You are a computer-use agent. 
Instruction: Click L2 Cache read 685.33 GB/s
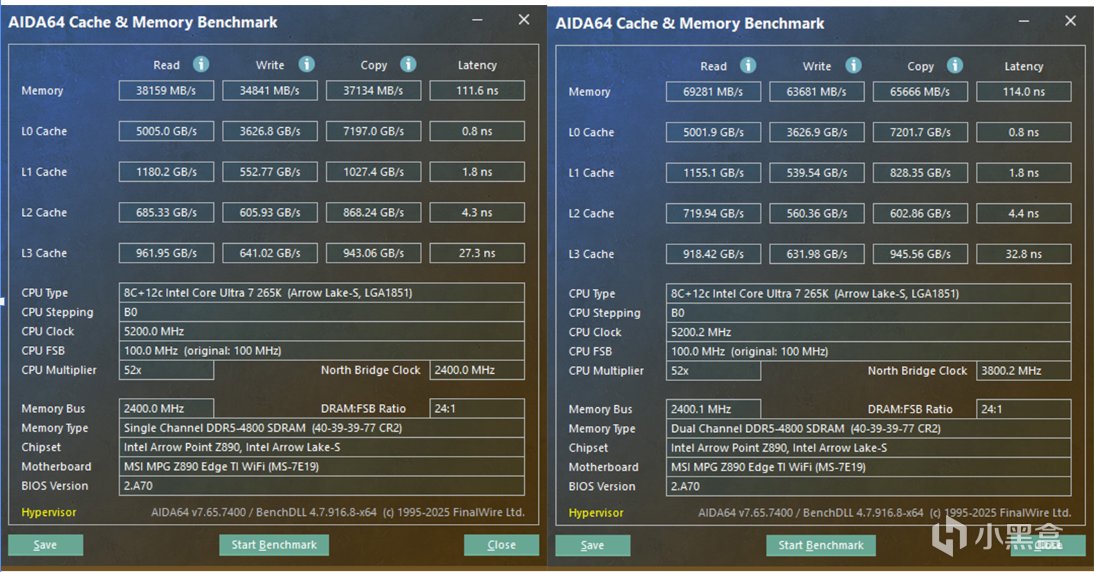pos(166,212)
